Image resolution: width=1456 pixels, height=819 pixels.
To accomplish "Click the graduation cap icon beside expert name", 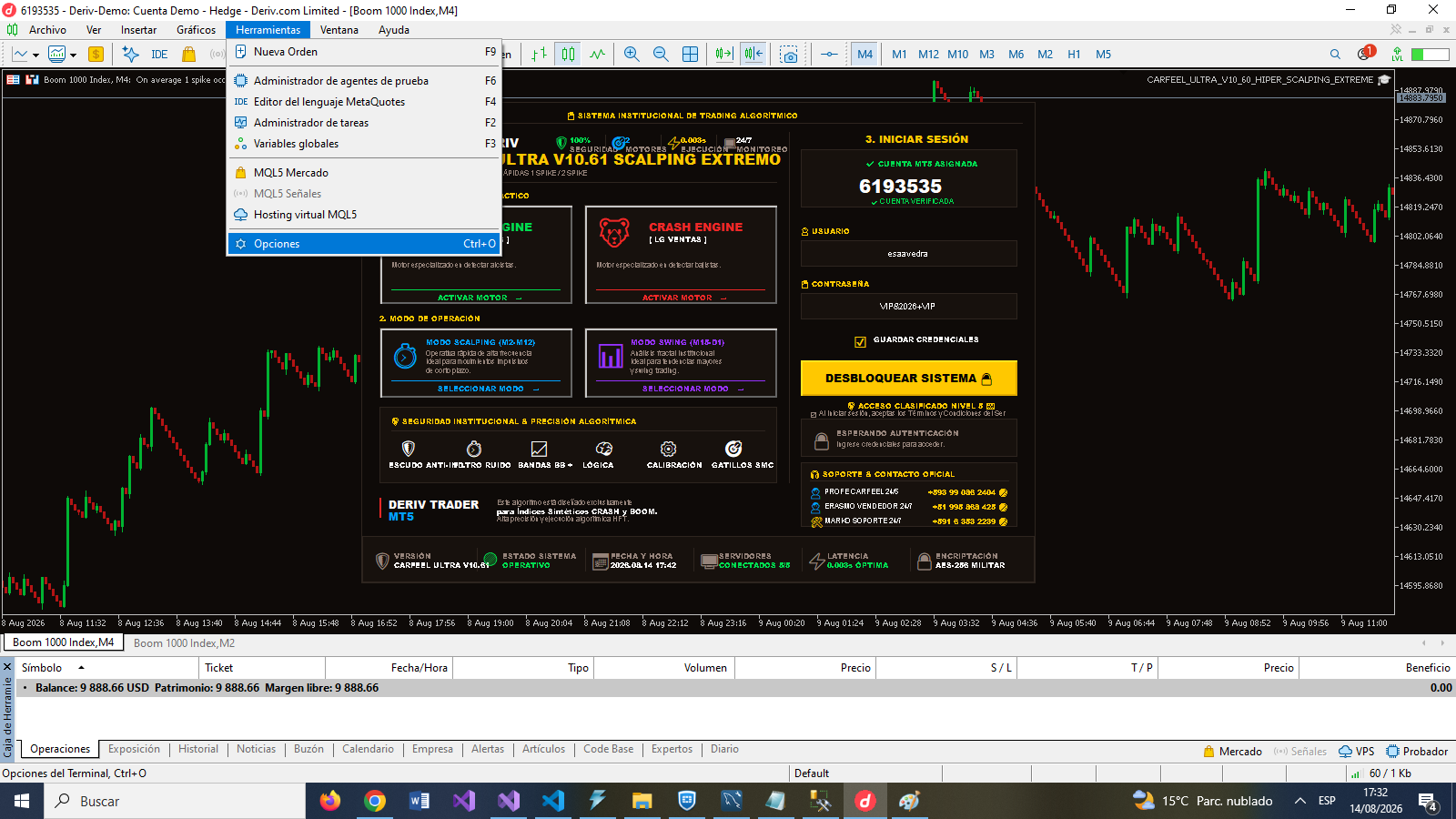I will click(x=1384, y=80).
